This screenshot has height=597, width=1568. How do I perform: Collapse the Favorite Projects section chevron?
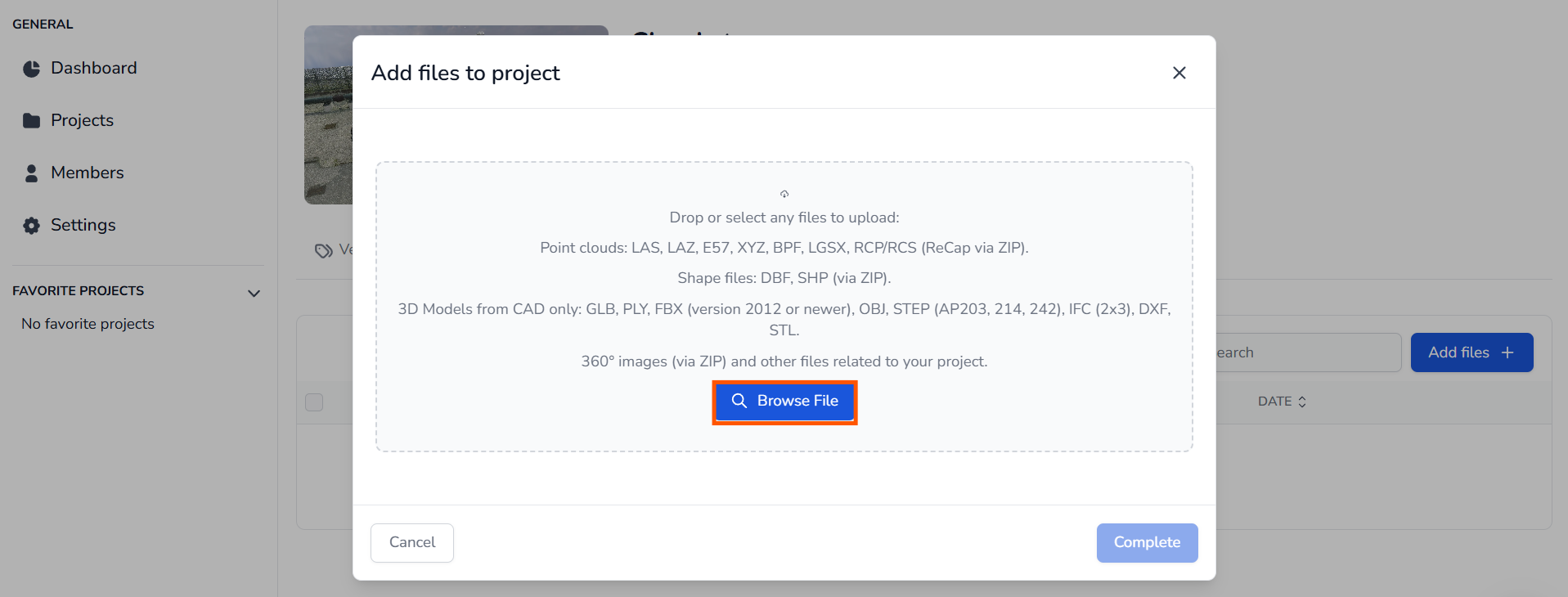click(254, 293)
